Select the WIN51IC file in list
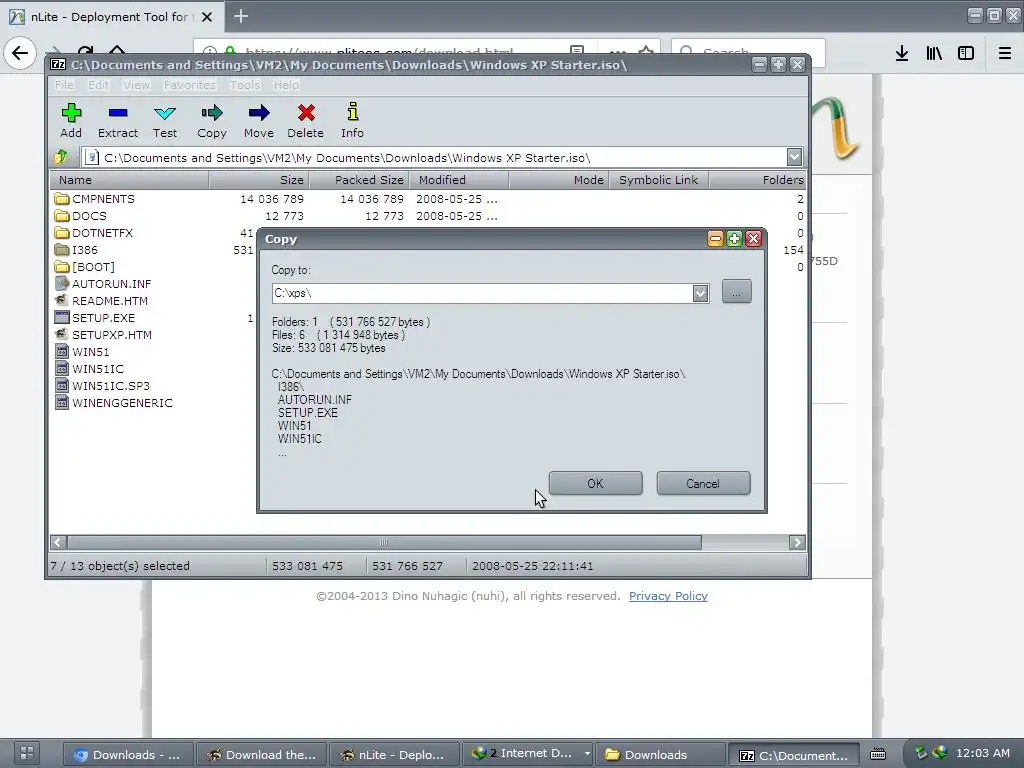 click(x=89, y=368)
